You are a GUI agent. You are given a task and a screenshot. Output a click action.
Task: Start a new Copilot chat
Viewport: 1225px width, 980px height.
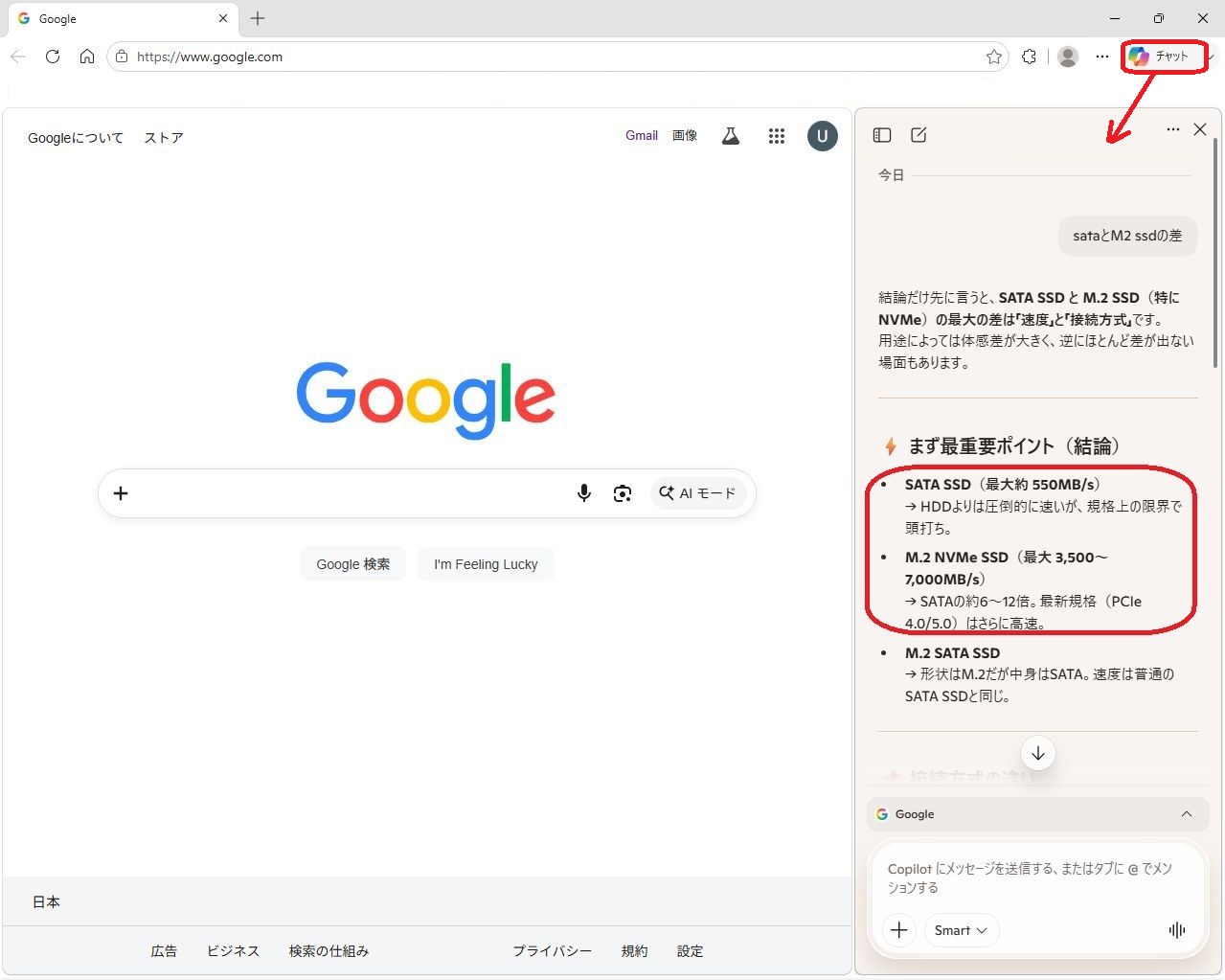919,135
